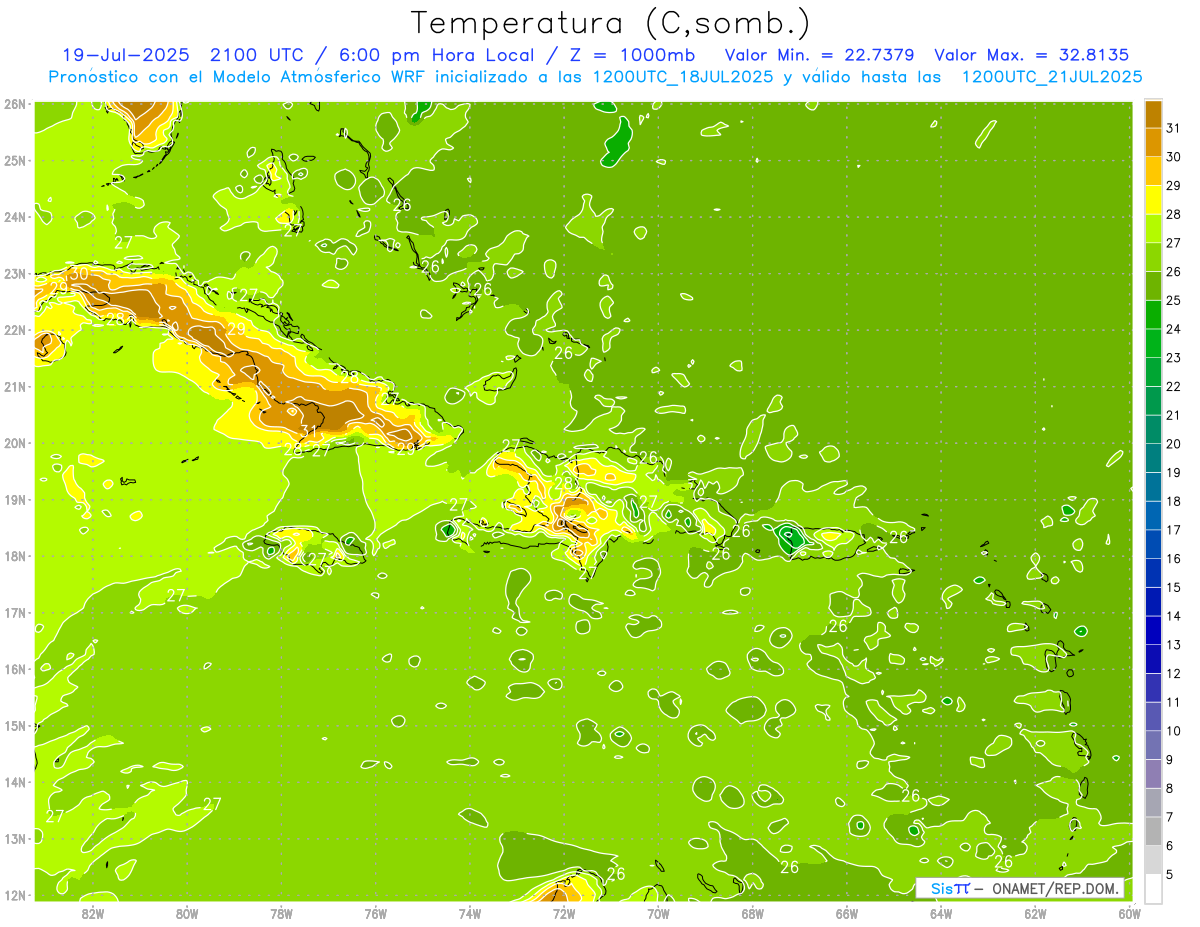Click the dark brown legend band above 31
Image resolution: width=1200 pixels, height=927 pixels.
(x=1153, y=114)
